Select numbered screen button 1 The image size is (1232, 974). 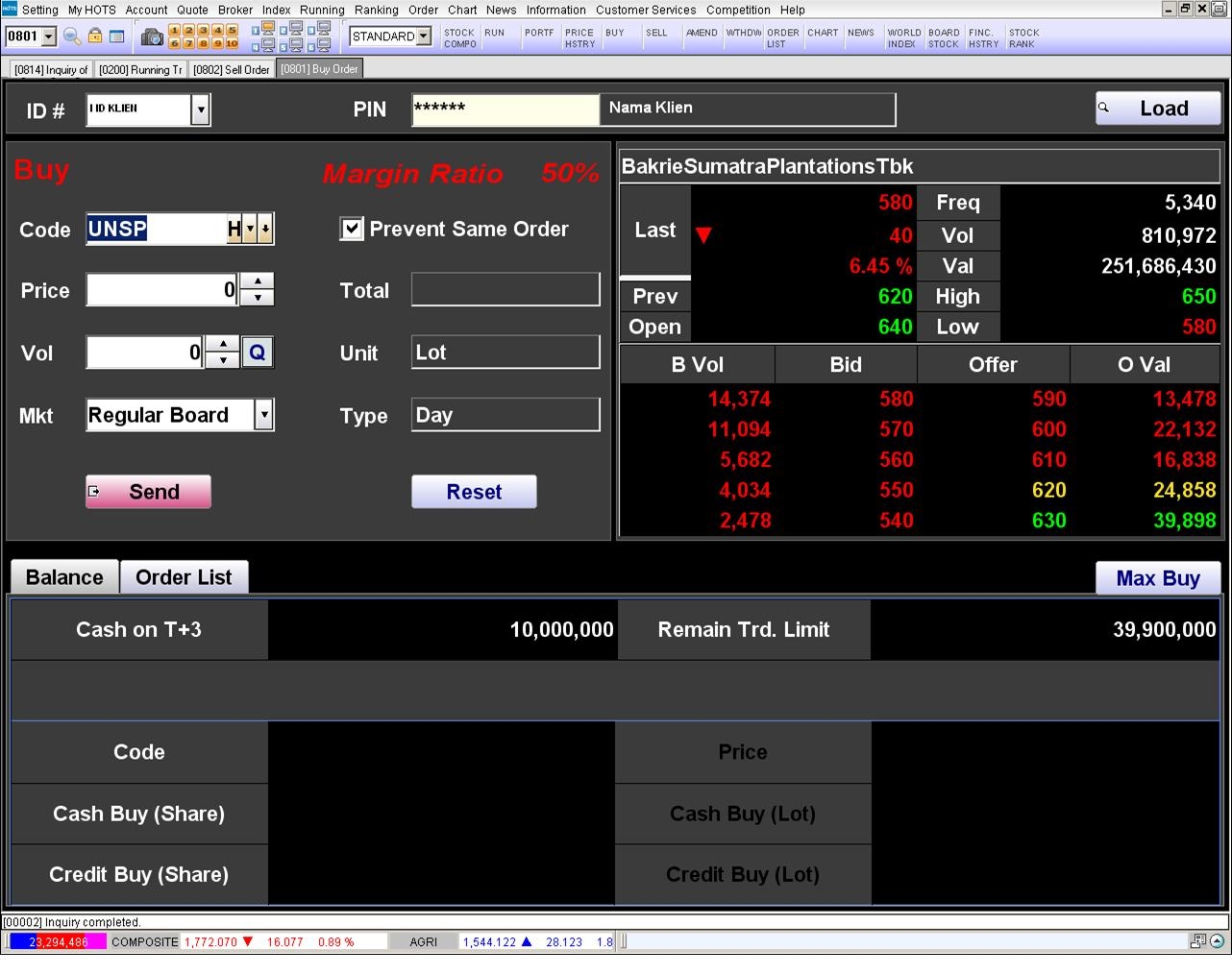tap(175, 31)
